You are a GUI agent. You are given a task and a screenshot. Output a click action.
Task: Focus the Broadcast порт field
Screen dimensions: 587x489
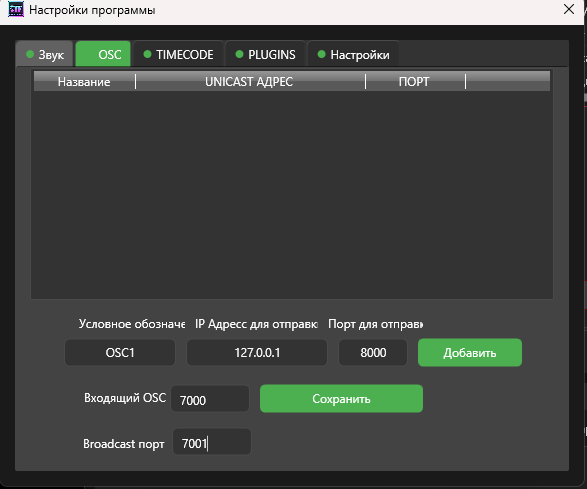coord(212,442)
